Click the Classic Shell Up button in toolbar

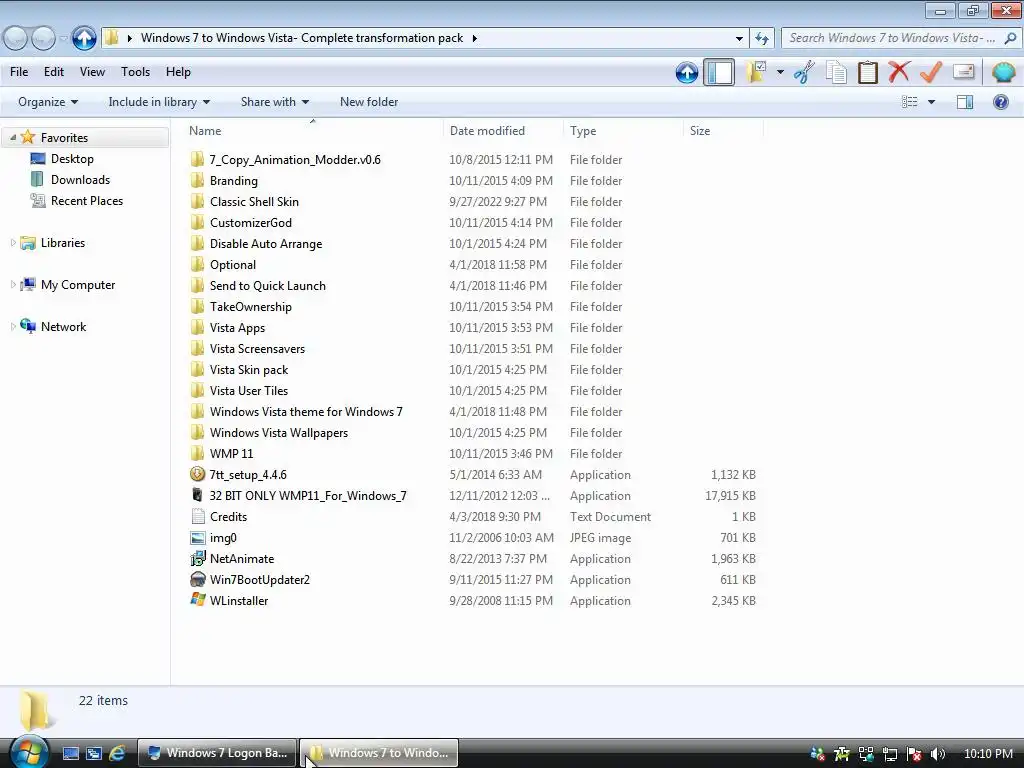coord(686,72)
